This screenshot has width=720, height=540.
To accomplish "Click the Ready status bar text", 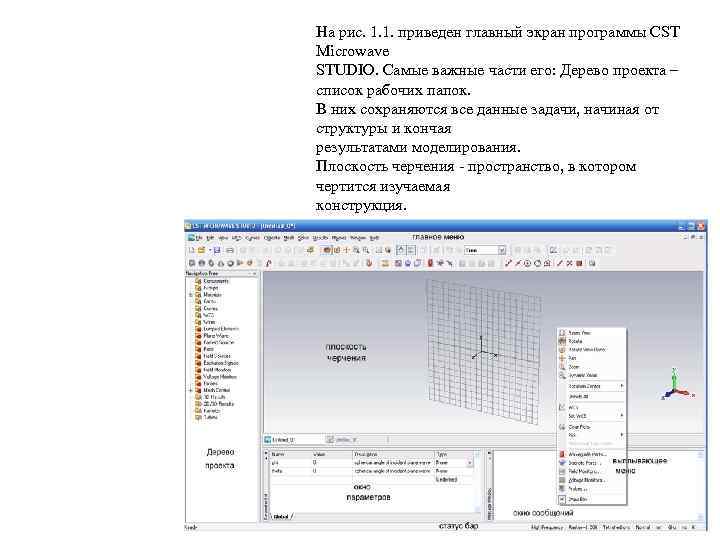I will (191, 528).
